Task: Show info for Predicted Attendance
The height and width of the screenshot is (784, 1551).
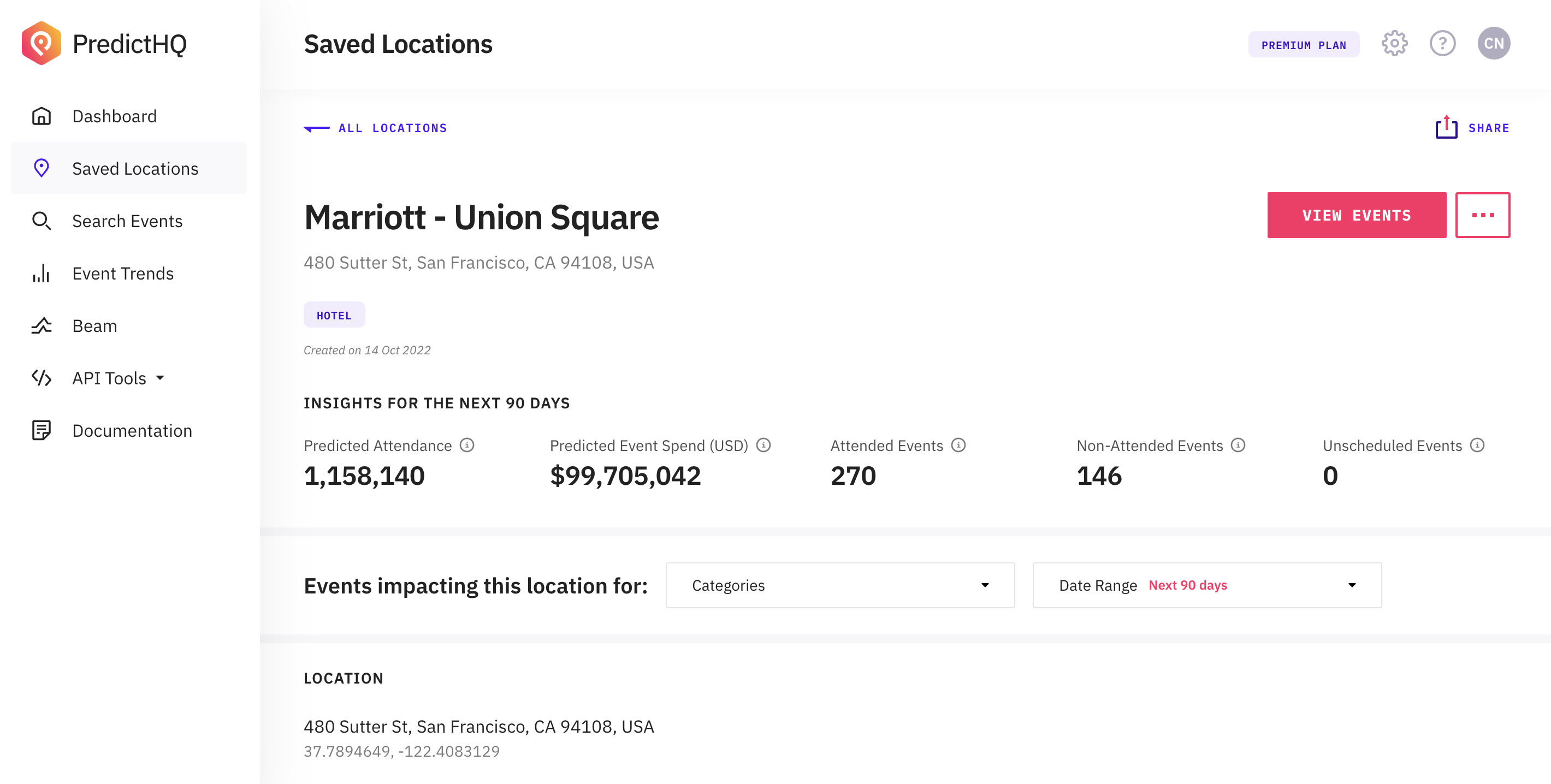Action: tap(467, 446)
